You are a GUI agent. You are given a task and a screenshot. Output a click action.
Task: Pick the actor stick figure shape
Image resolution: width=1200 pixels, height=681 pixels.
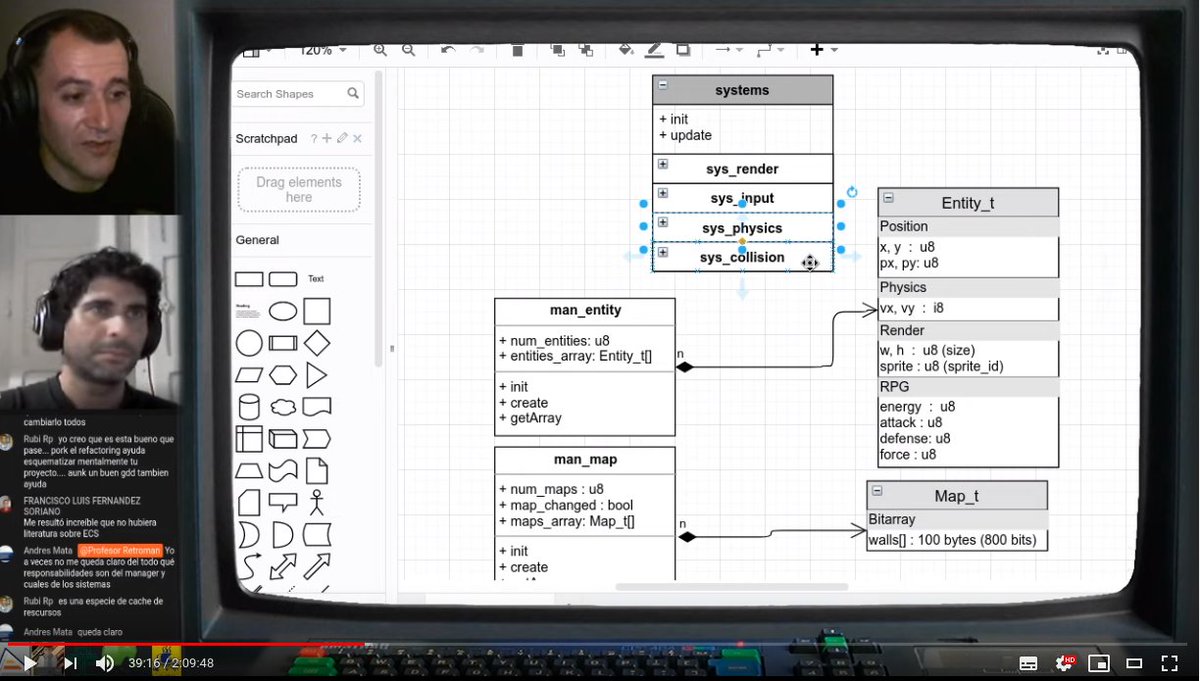pyautogui.click(x=317, y=501)
